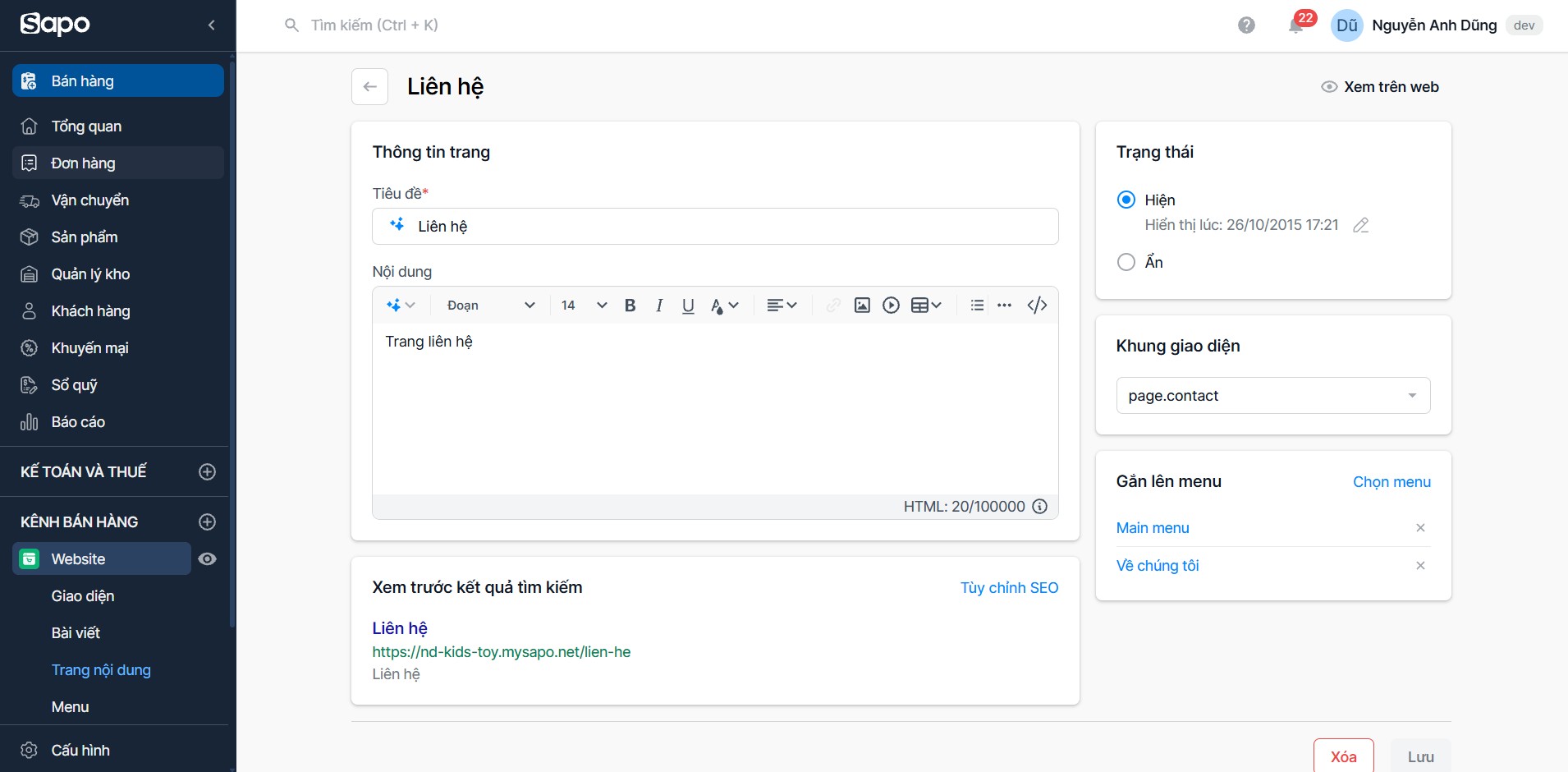1568x772 pixels.
Task: Click the Chọn menu link
Action: click(x=1391, y=482)
